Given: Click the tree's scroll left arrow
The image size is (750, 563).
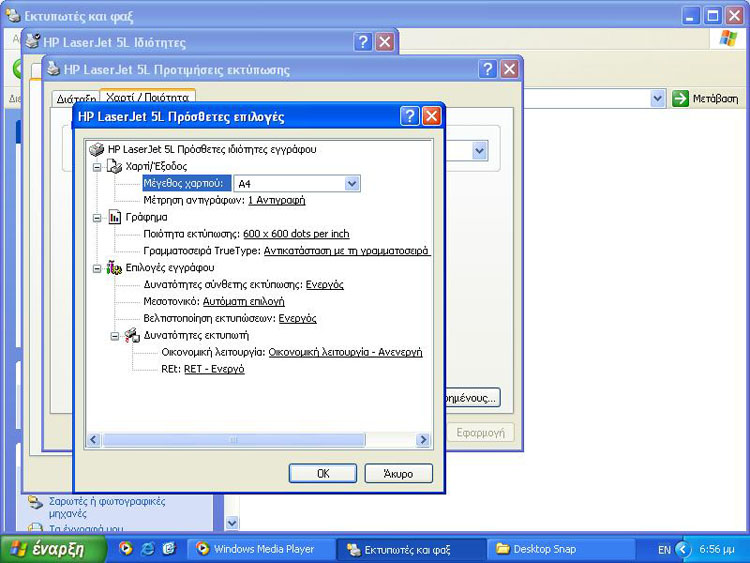Looking at the screenshot, I should click(x=94, y=440).
